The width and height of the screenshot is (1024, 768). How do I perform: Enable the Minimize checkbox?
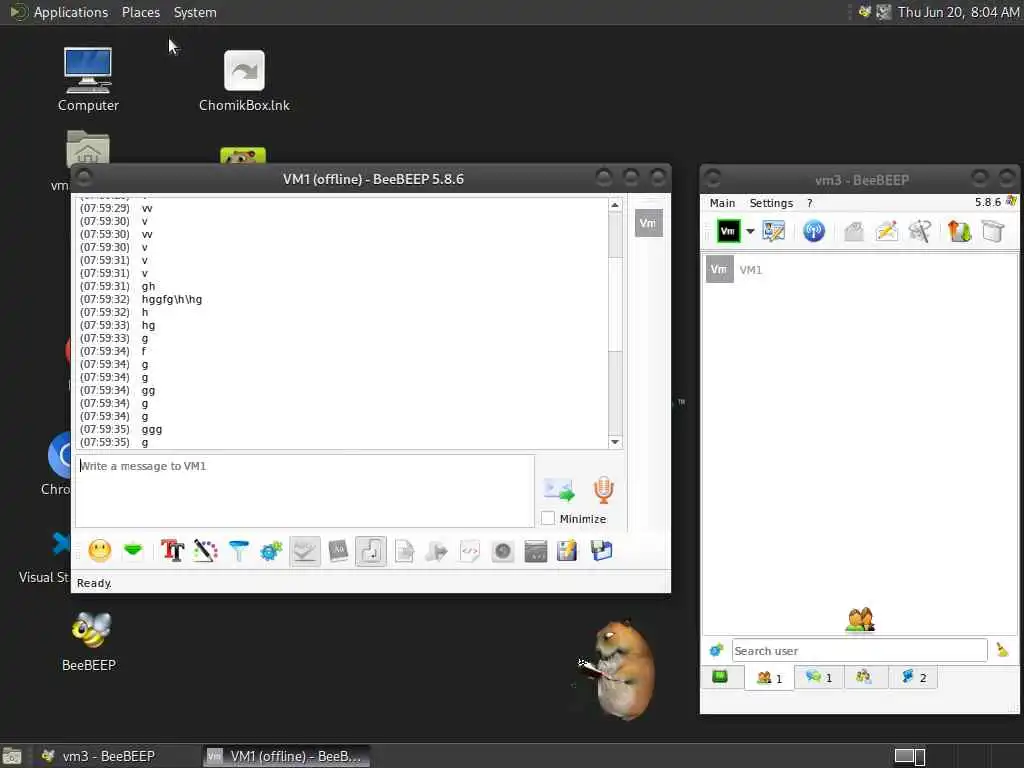[548, 519]
